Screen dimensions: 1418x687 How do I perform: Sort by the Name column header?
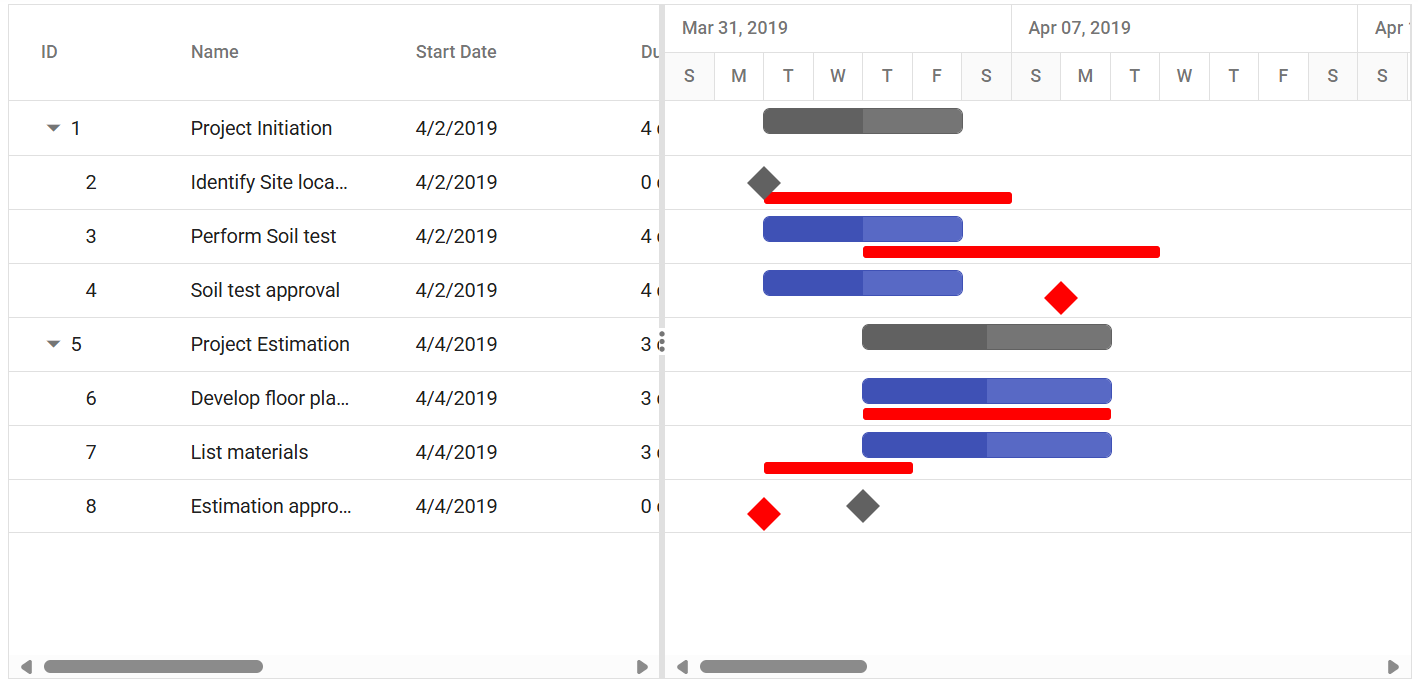coord(215,52)
